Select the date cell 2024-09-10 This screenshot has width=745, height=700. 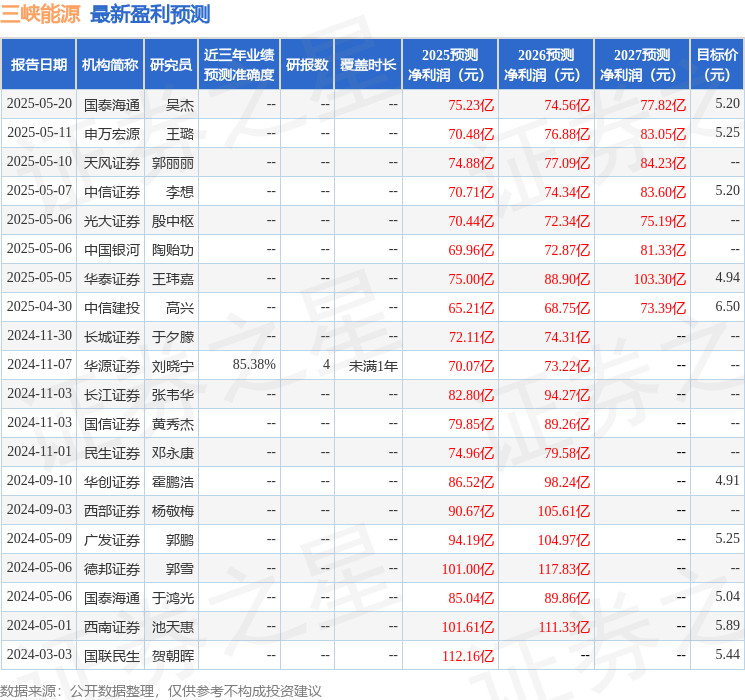39,480
